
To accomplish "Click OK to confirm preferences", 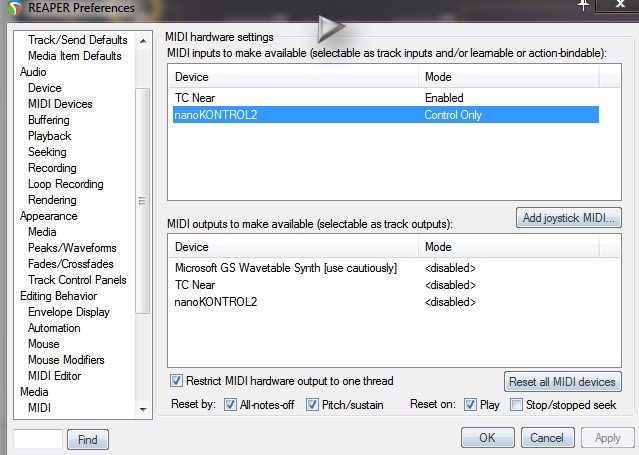I will coord(487,438).
